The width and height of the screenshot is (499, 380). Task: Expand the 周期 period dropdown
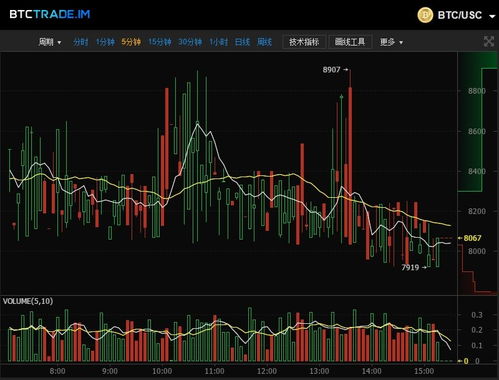click(x=50, y=42)
